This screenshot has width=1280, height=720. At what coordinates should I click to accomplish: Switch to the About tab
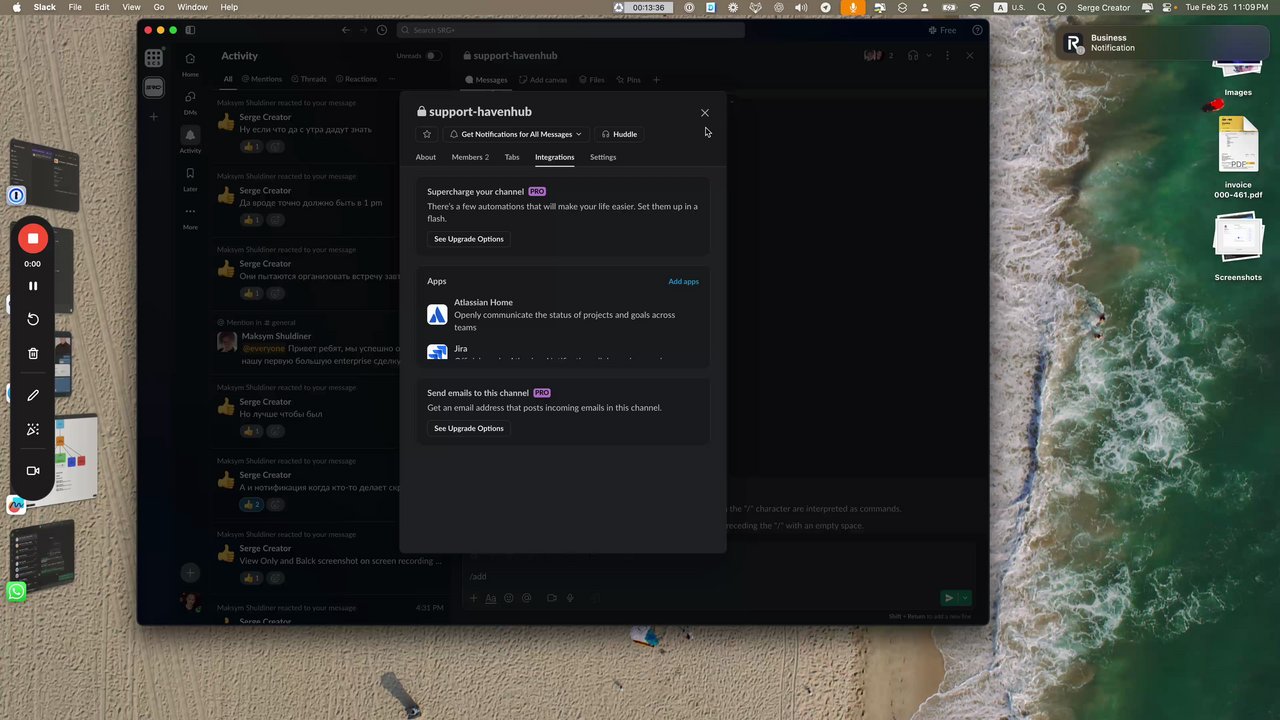pos(426,157)
